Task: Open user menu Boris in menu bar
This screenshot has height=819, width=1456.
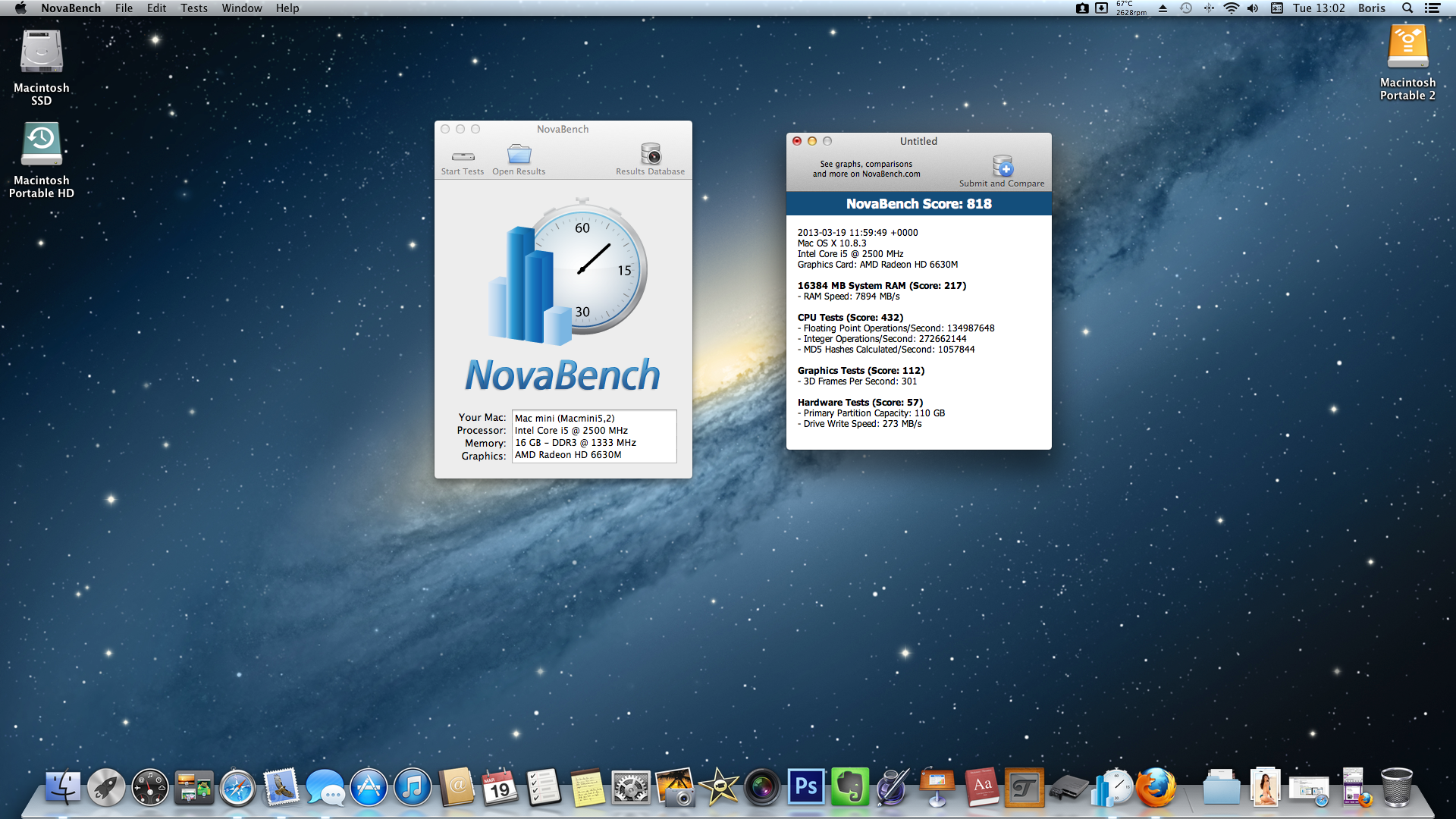Action: pos(1372,8)
